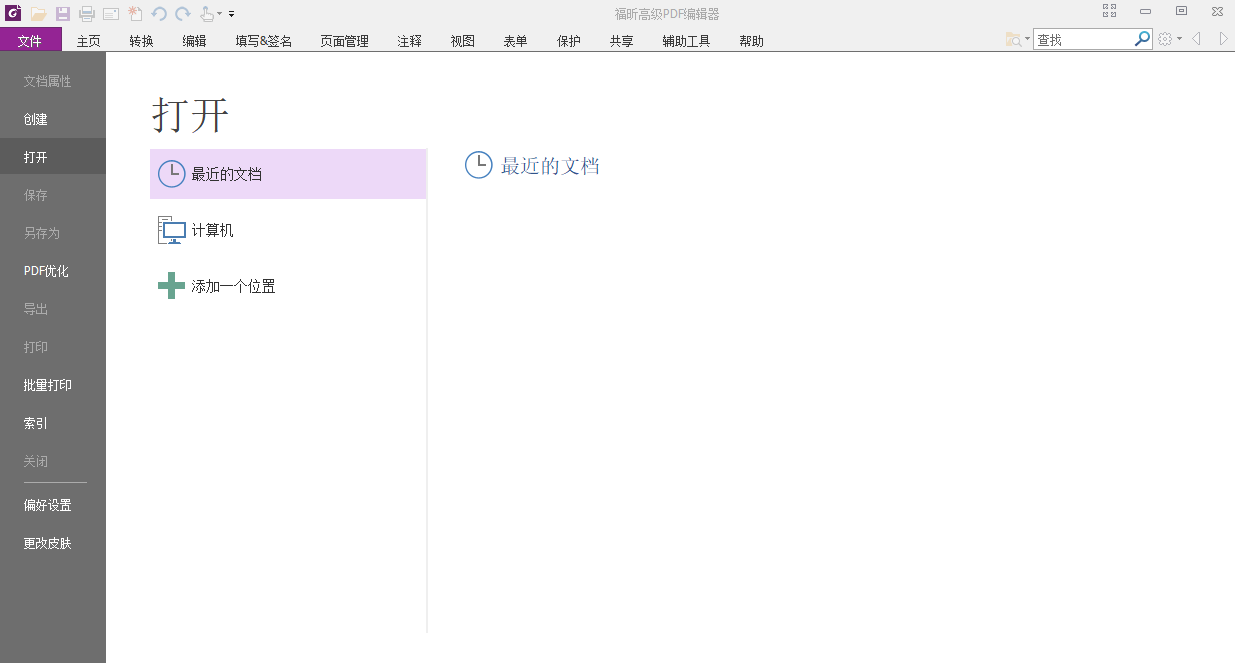
Task: Open the 注释 ribbon tab
Action: pyautogui.click(x=408, y=40)
